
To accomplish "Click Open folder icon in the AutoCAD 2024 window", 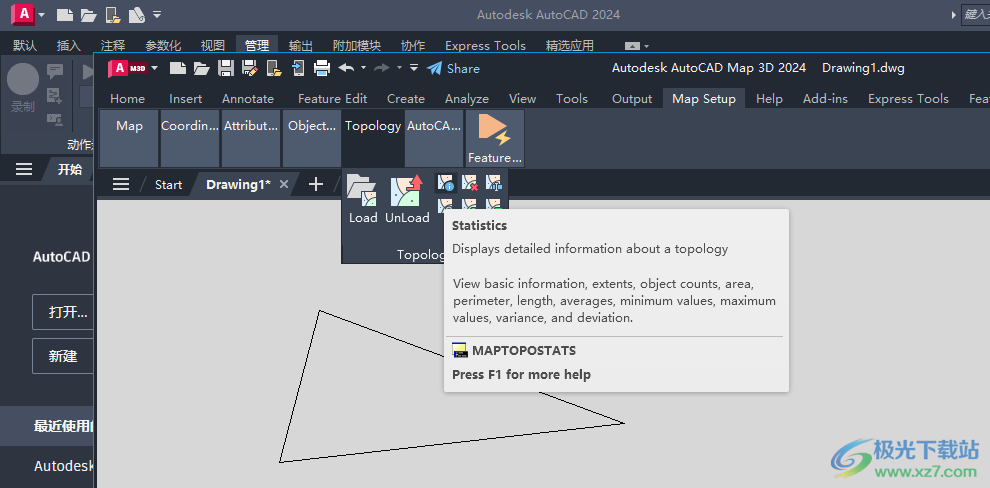I will [88, 15].
